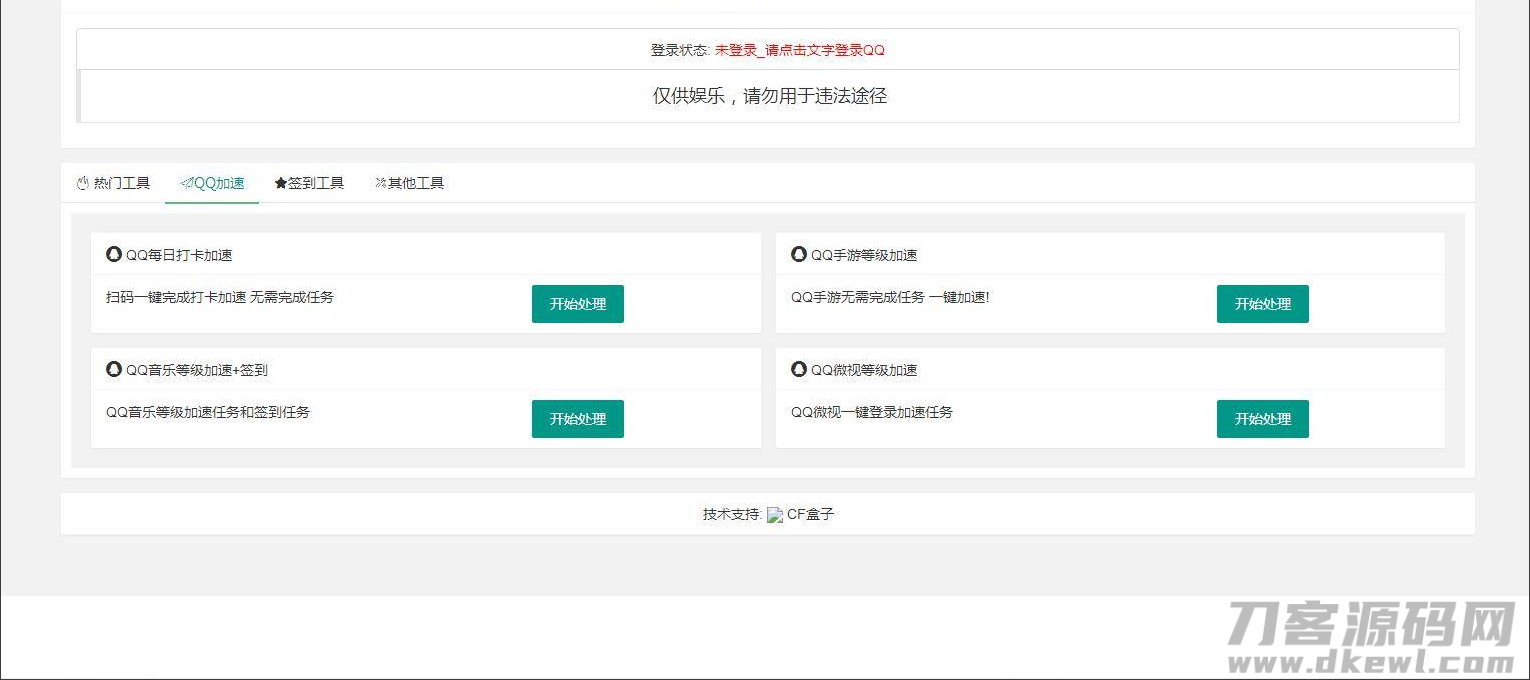The image size is (1530, 680).
Task: Select the 扫码一键完成打卡加速 description text
Action: click(x=220, y=297)
